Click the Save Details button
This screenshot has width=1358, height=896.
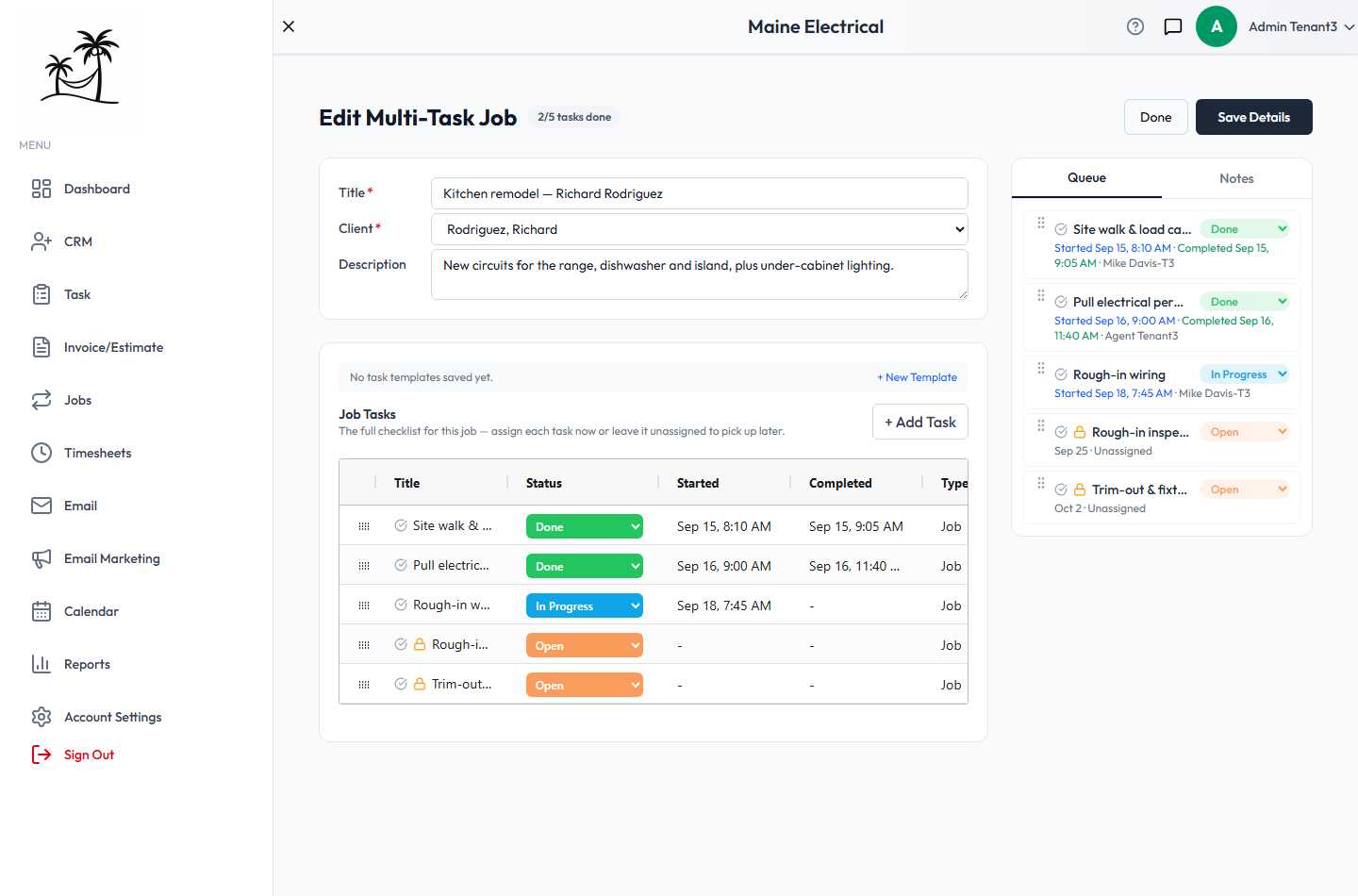pyautogui.click(x=1254, y=117)
